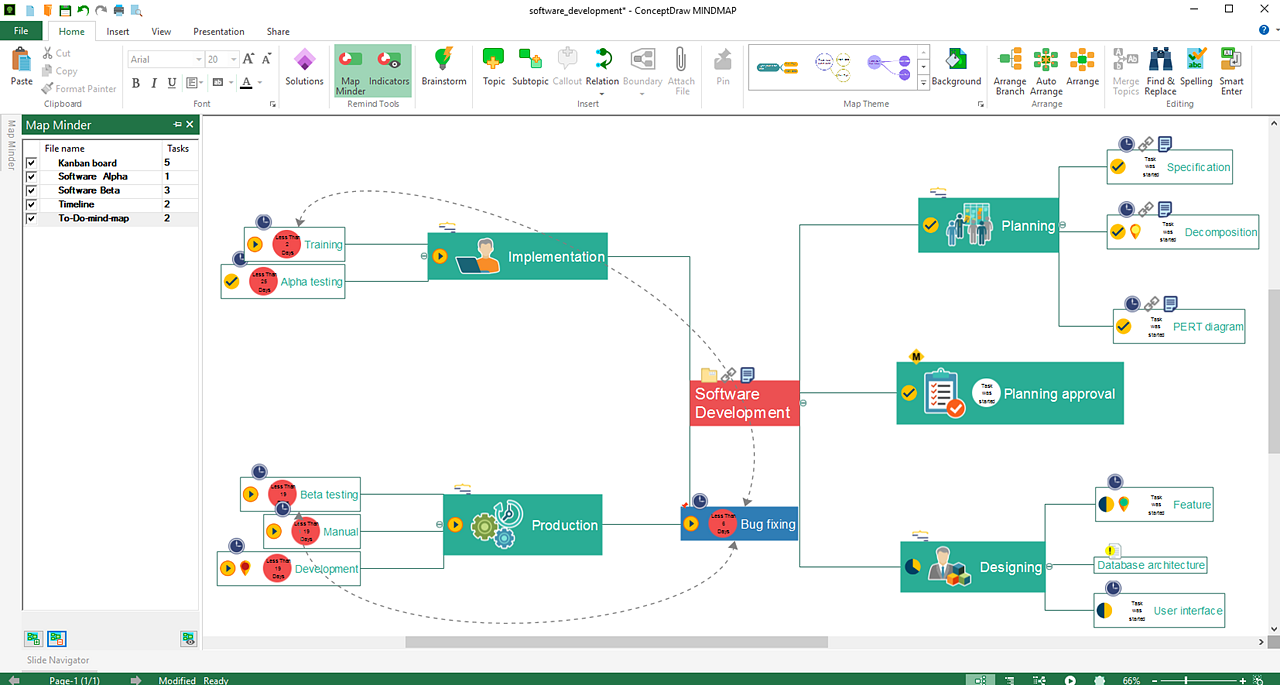Expand the Map Theme gallery
The height and width of the screenshot is (685, 1280).
(924, 83)
